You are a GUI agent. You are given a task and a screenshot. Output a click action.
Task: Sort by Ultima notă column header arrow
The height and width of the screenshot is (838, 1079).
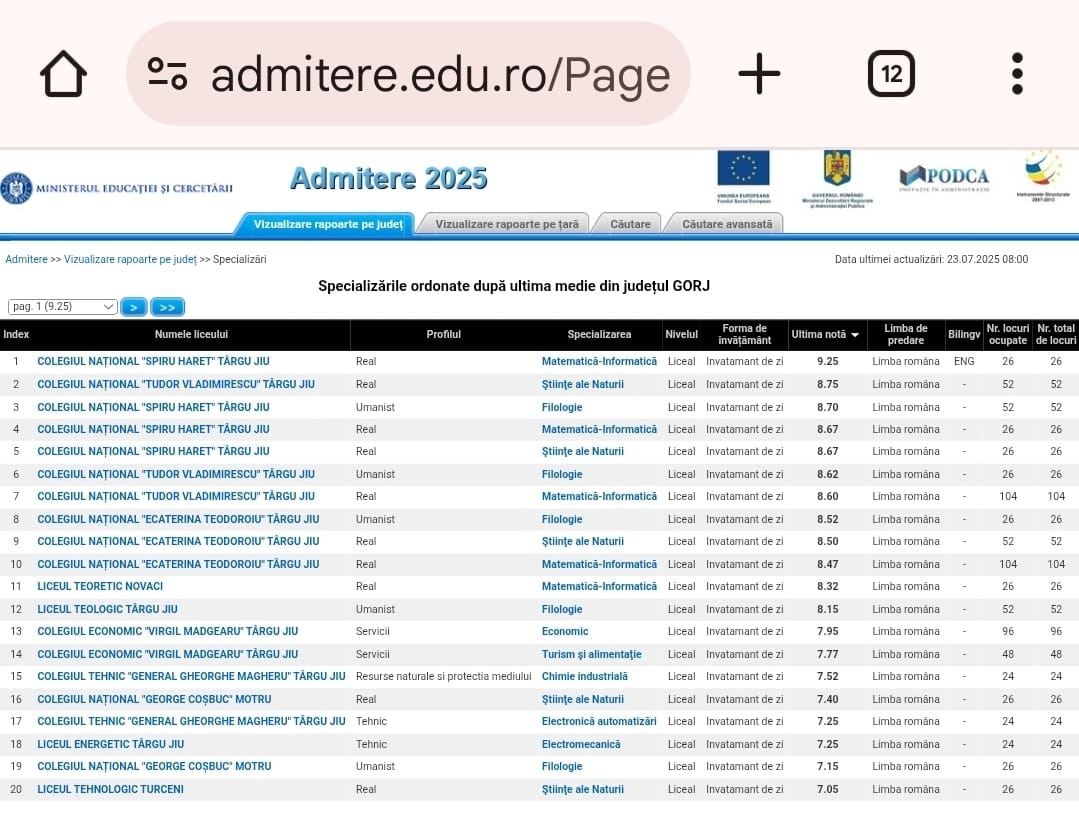point(855,334)
